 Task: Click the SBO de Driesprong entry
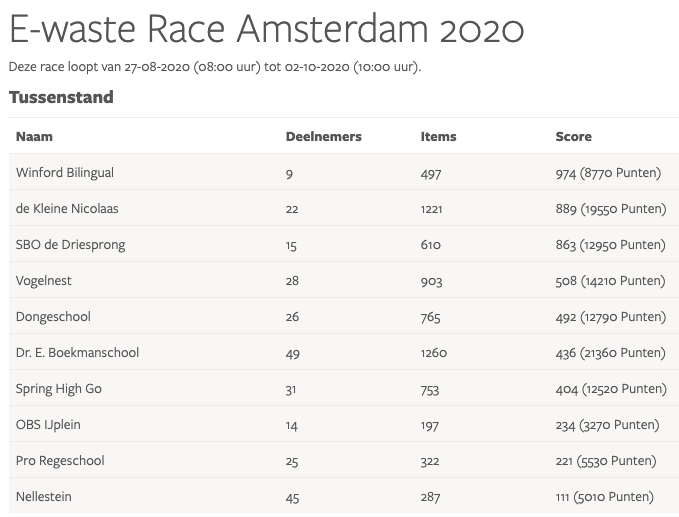[x=70, y=245]
